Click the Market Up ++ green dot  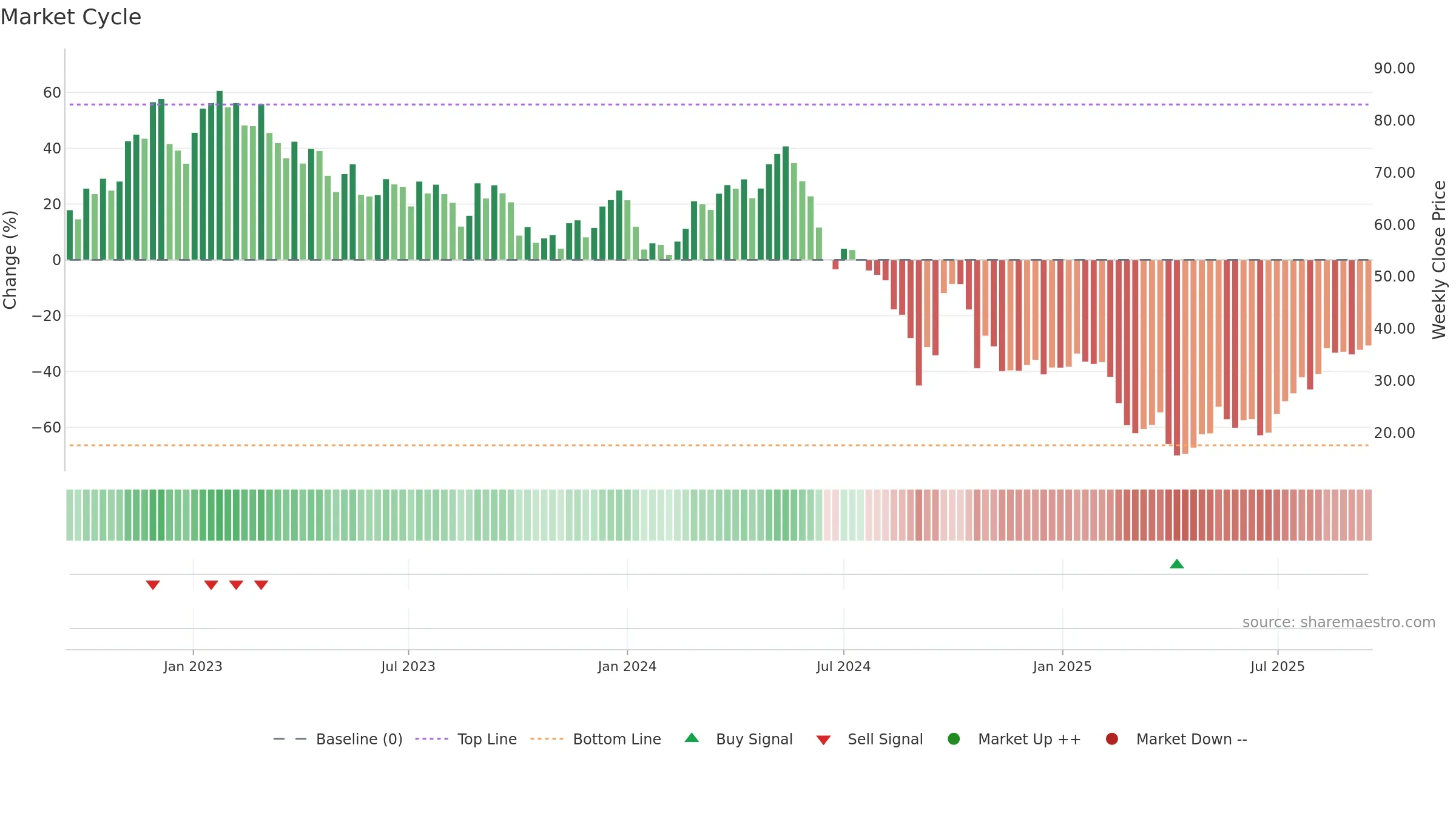pos(954,739)
